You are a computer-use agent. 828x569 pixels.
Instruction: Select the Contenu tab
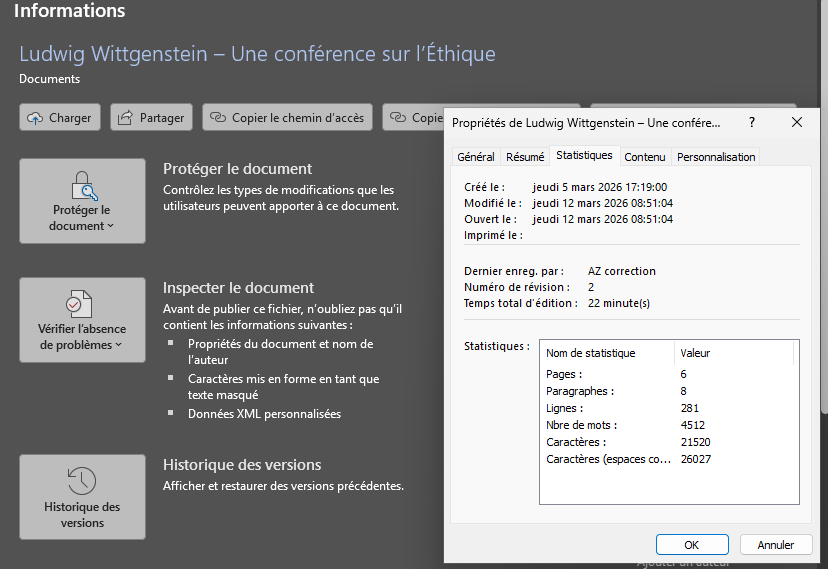click(645, 157)
